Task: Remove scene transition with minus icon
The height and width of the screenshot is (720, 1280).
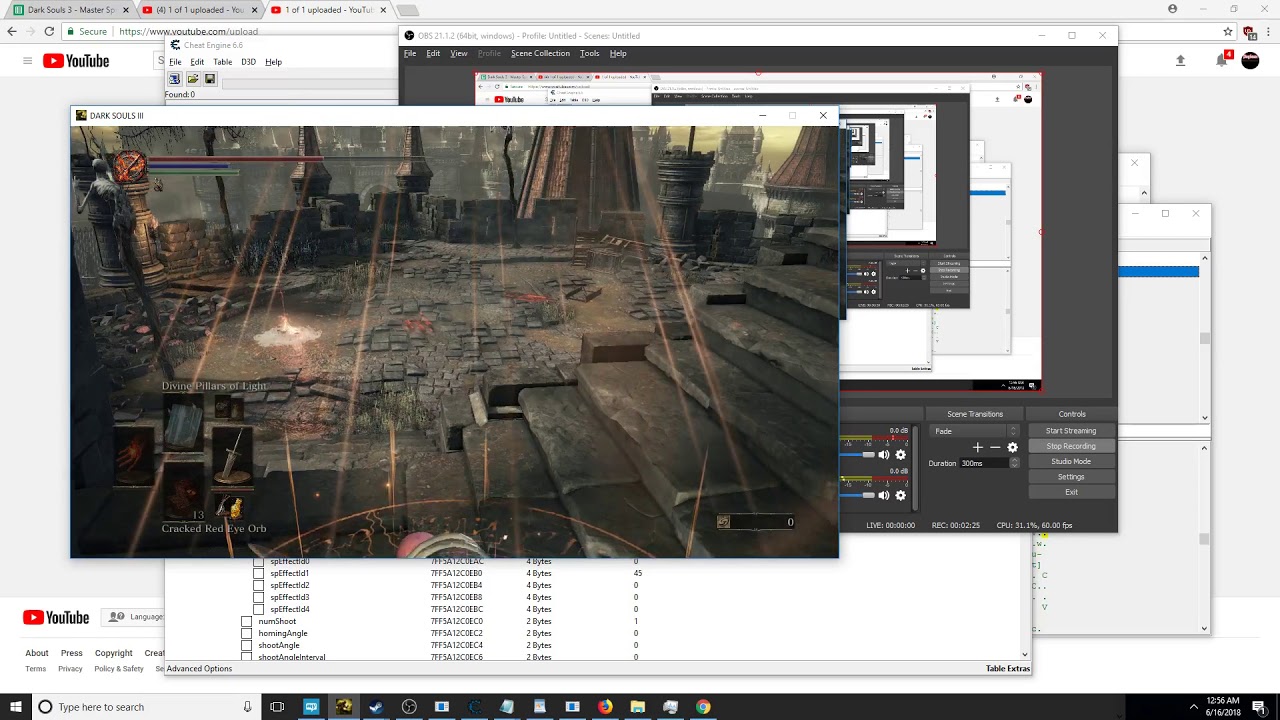Action: 995,447
